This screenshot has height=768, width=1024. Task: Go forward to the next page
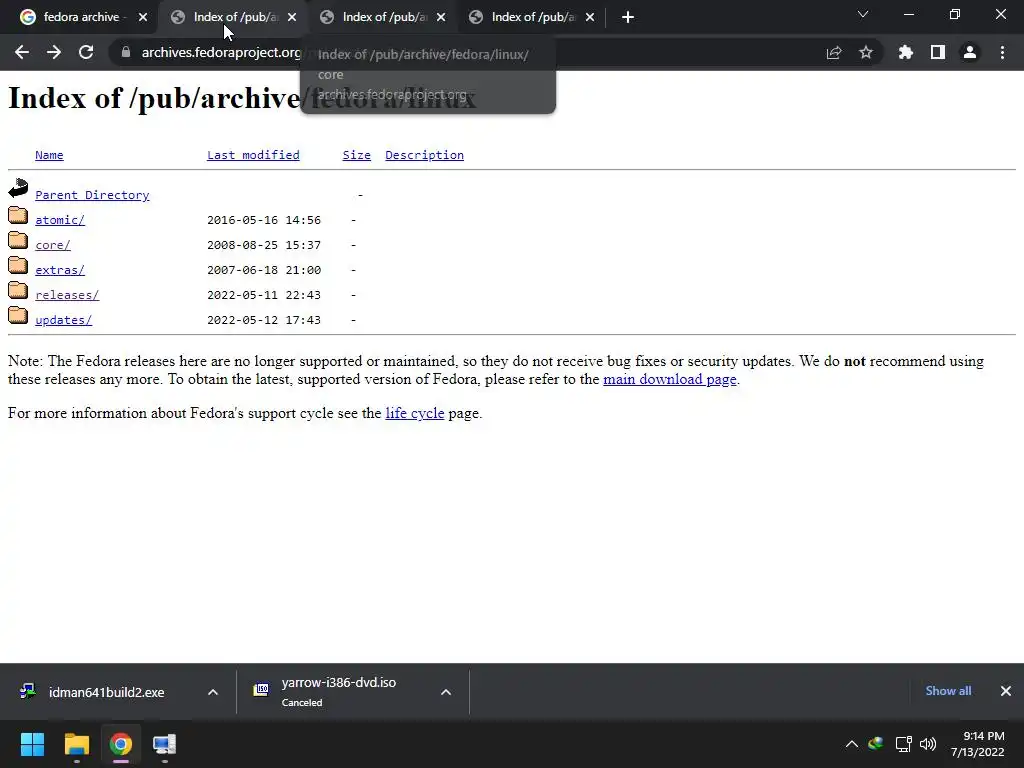coord(54,52)
